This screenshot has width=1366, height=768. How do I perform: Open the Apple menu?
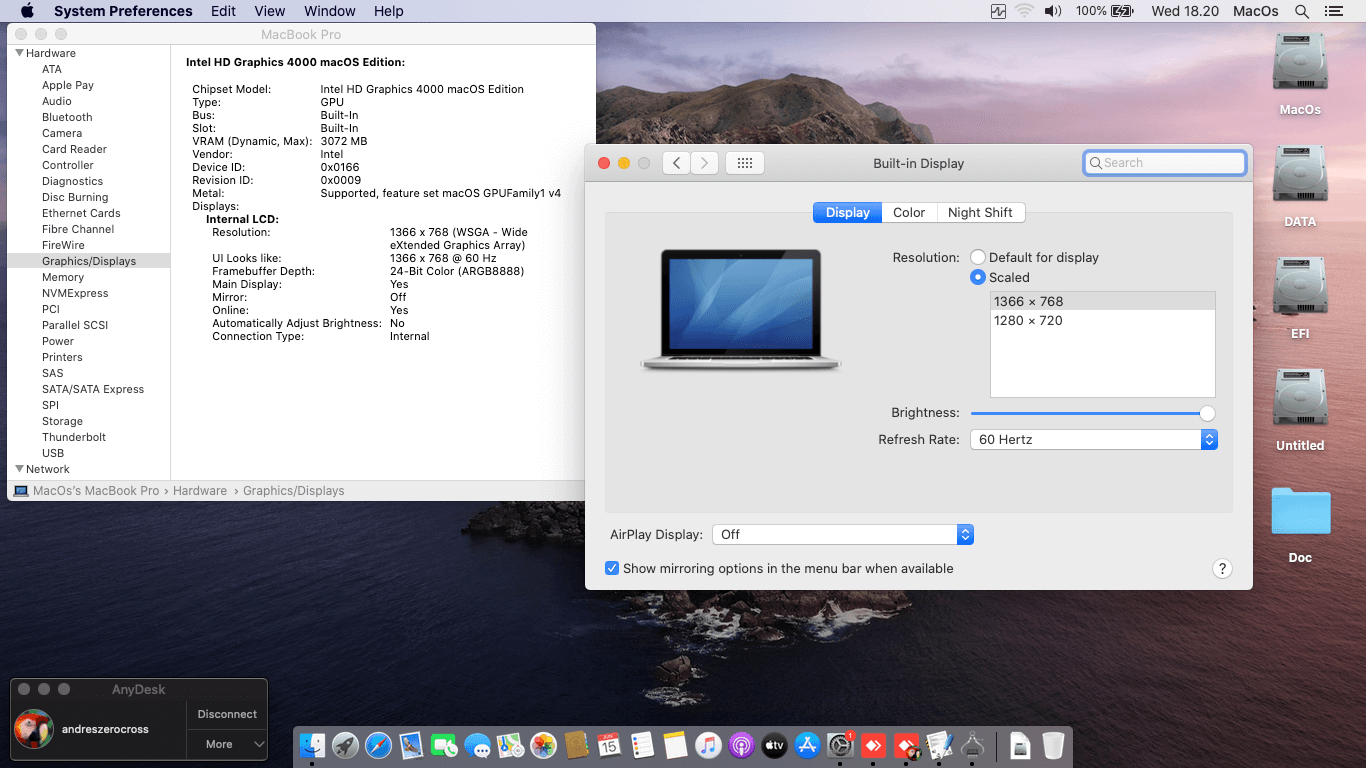click(27, 11)
